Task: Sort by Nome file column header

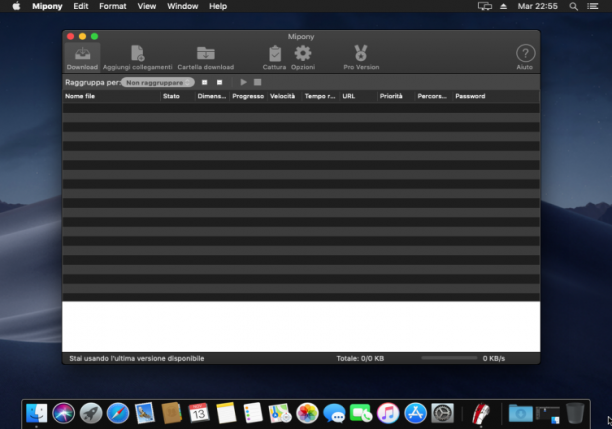Action: (112, 96)
